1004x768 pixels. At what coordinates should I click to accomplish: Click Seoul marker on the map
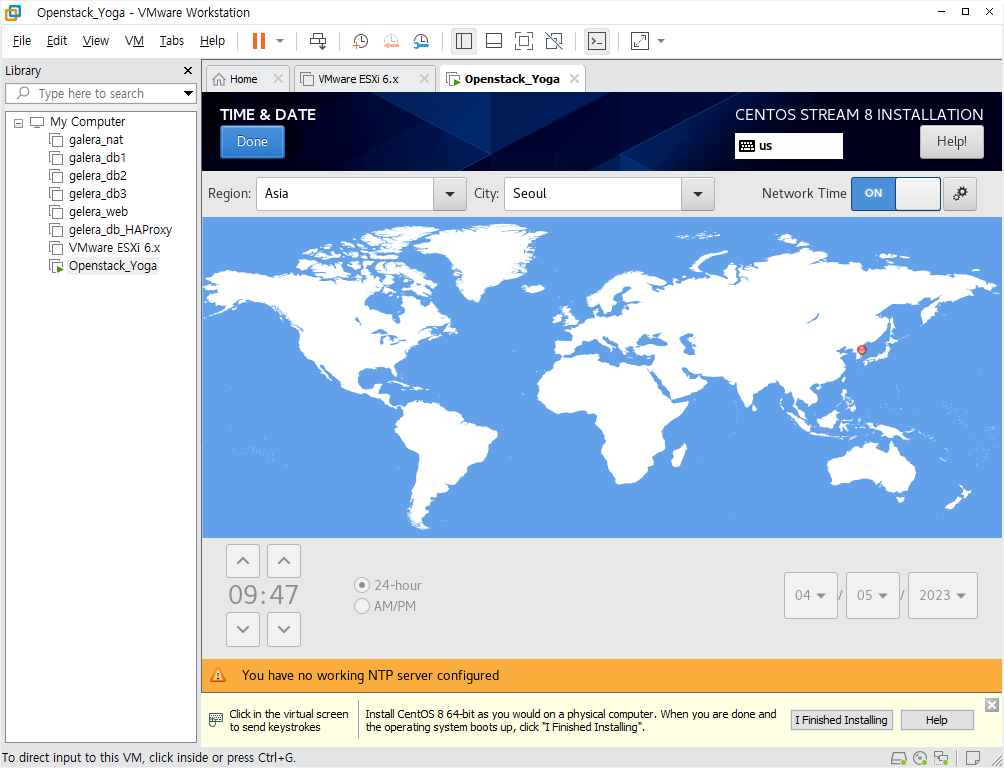[861, 350]
